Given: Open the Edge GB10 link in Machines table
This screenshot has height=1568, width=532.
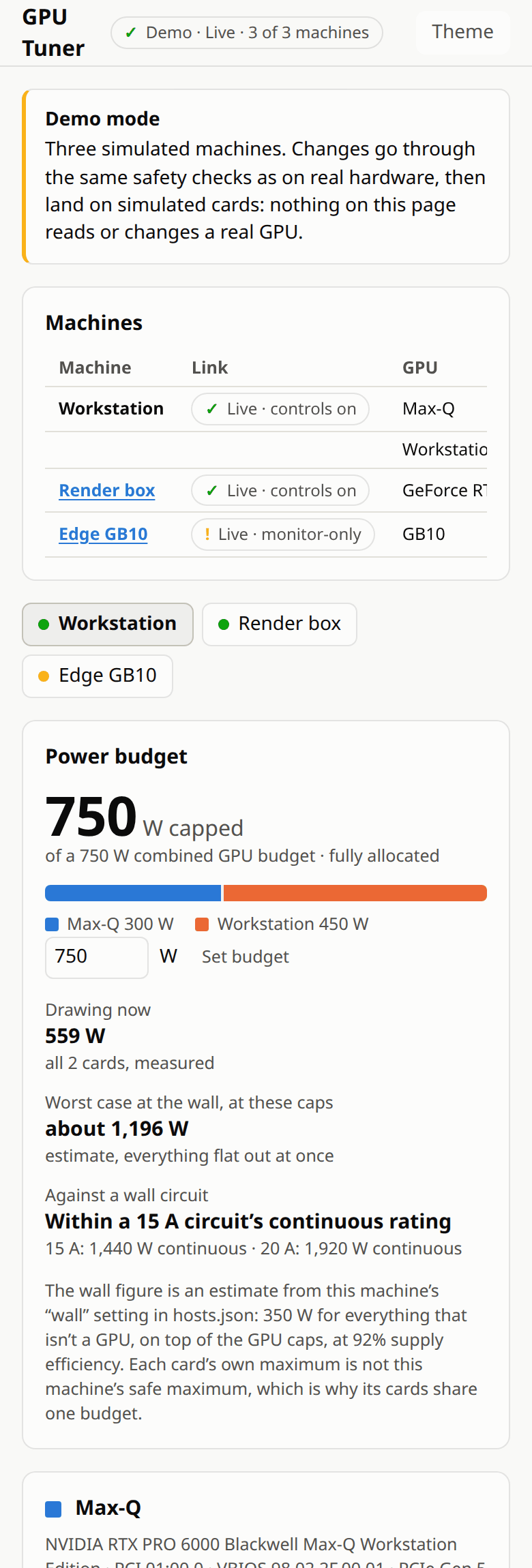Looking at the screenshot, I should coord(103,534).
